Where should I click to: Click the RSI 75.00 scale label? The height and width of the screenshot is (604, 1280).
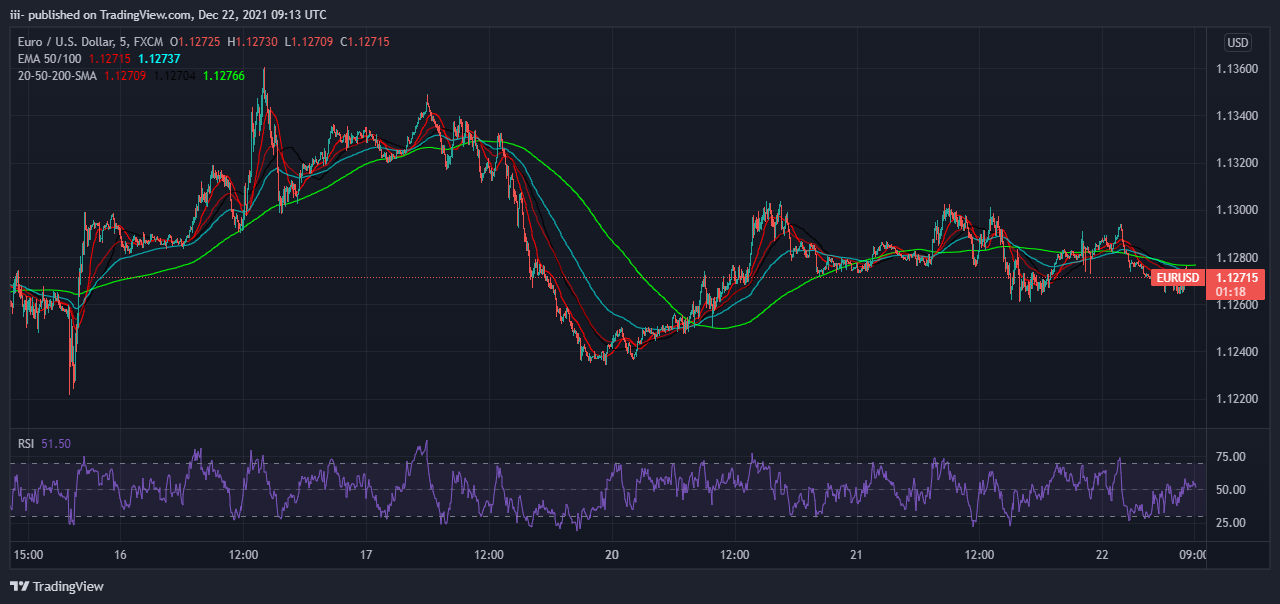tap(1230, 457)
